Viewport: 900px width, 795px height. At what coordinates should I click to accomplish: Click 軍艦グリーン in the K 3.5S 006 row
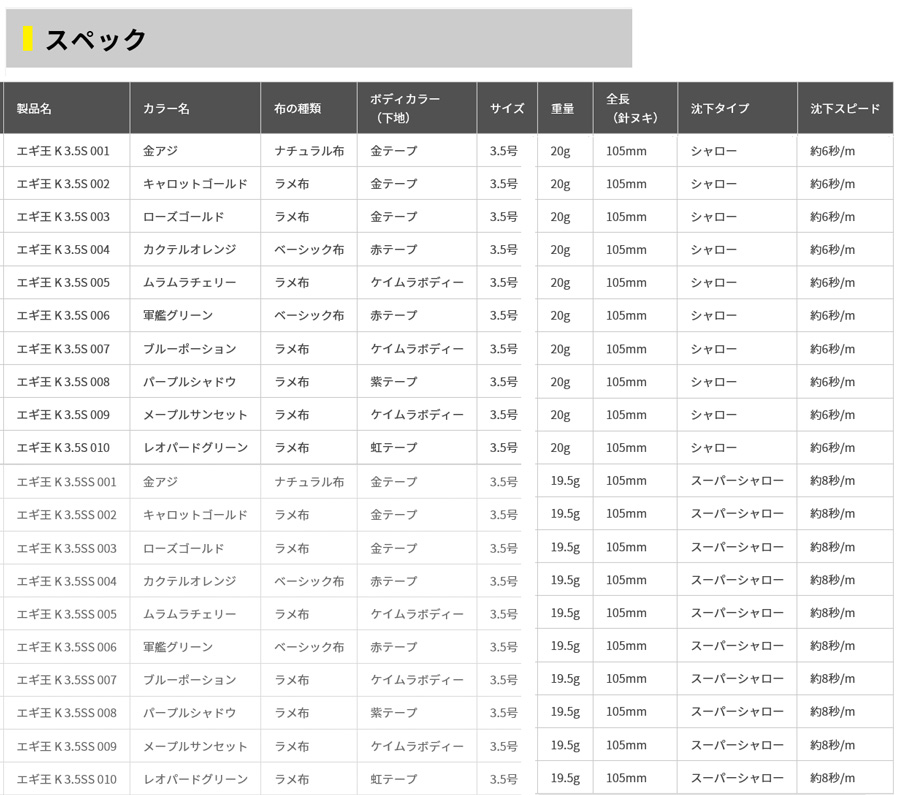coord(178,315)
